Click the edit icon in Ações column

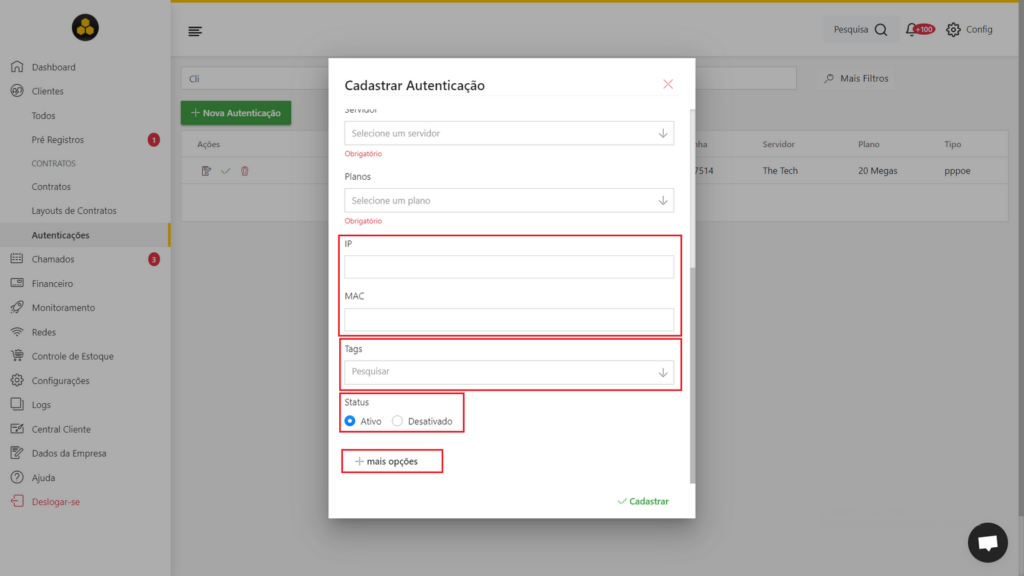(206, 171)
